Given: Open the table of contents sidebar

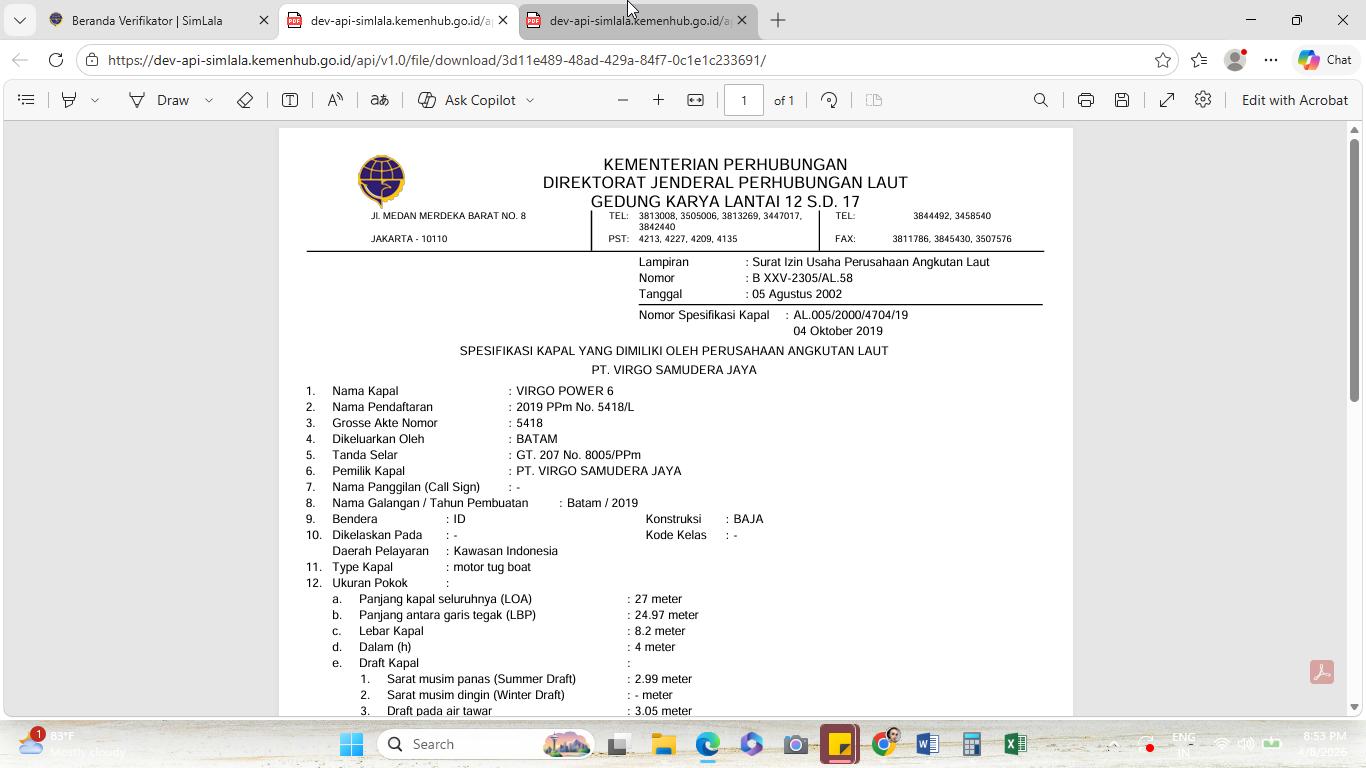Looking at the screenshot, I should pyautogui.click(x=27, y=100).
